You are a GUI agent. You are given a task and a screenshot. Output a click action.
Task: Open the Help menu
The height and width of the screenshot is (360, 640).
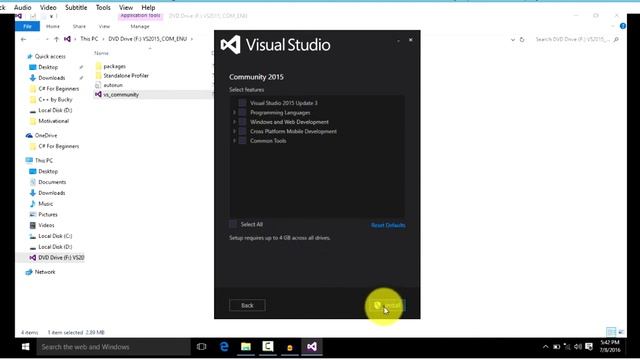click(x=148, y=7)
